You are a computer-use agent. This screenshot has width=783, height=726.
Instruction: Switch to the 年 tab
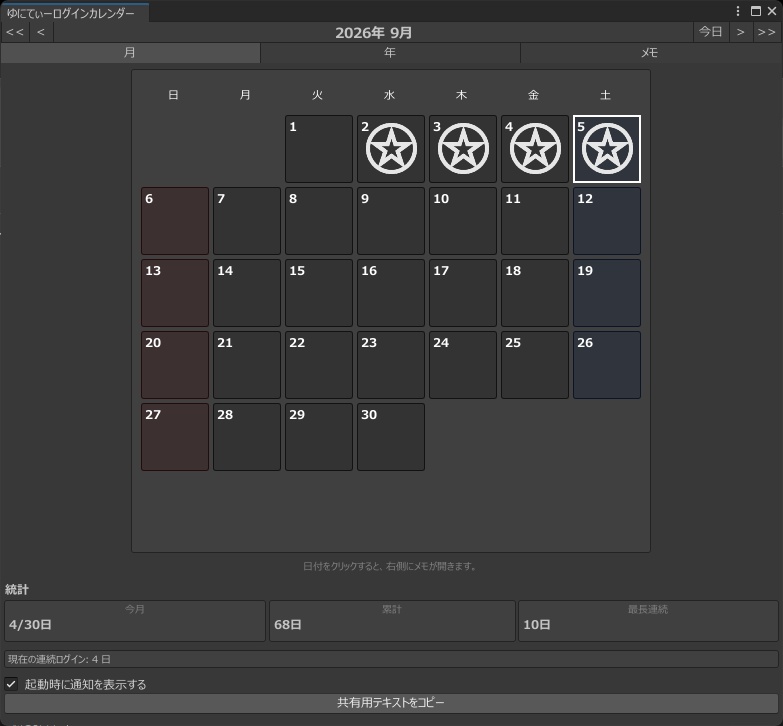[390, 52]
